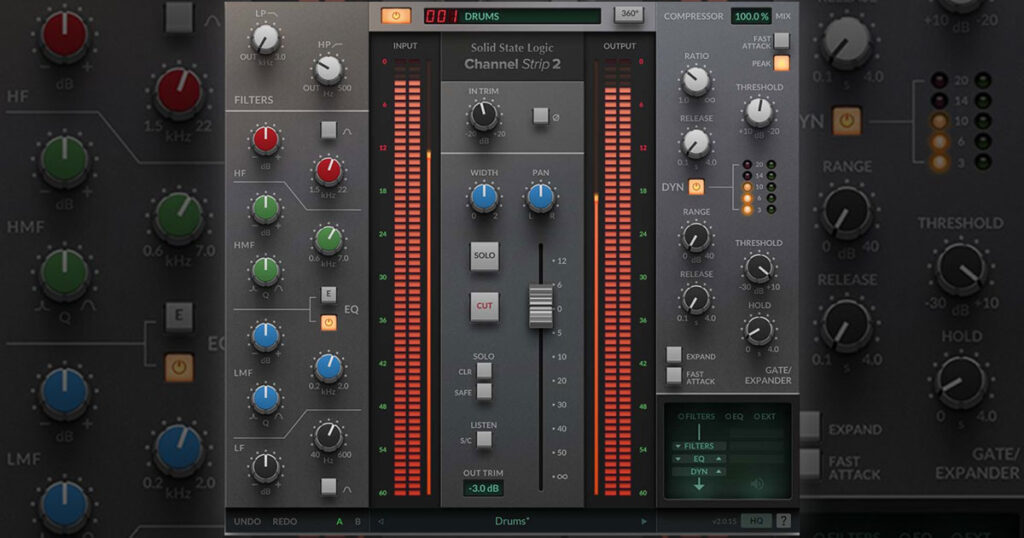The width and height of the screenshot is (1024, 538).
Task: Click the blue LMF Q knob
Action: tap(266, 398)
